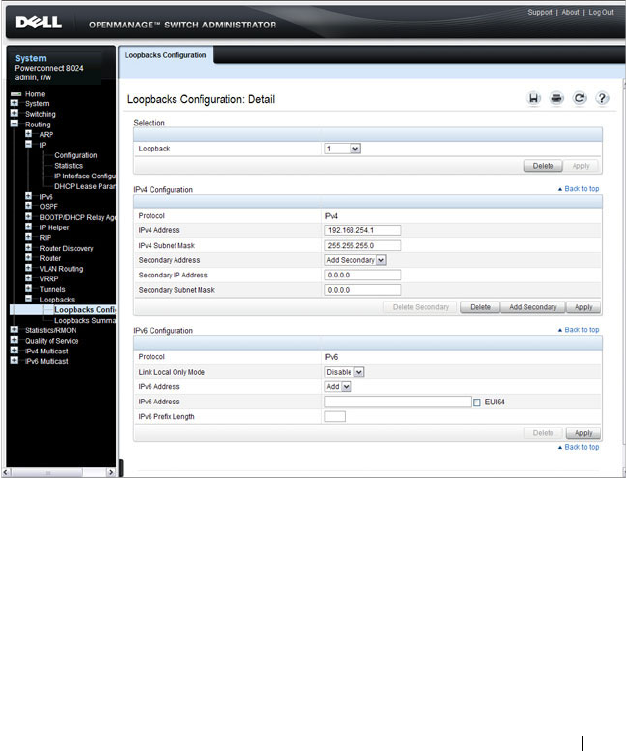641x751 pixels.
Task: Click the Dell logo
Action: pos(38,22)
